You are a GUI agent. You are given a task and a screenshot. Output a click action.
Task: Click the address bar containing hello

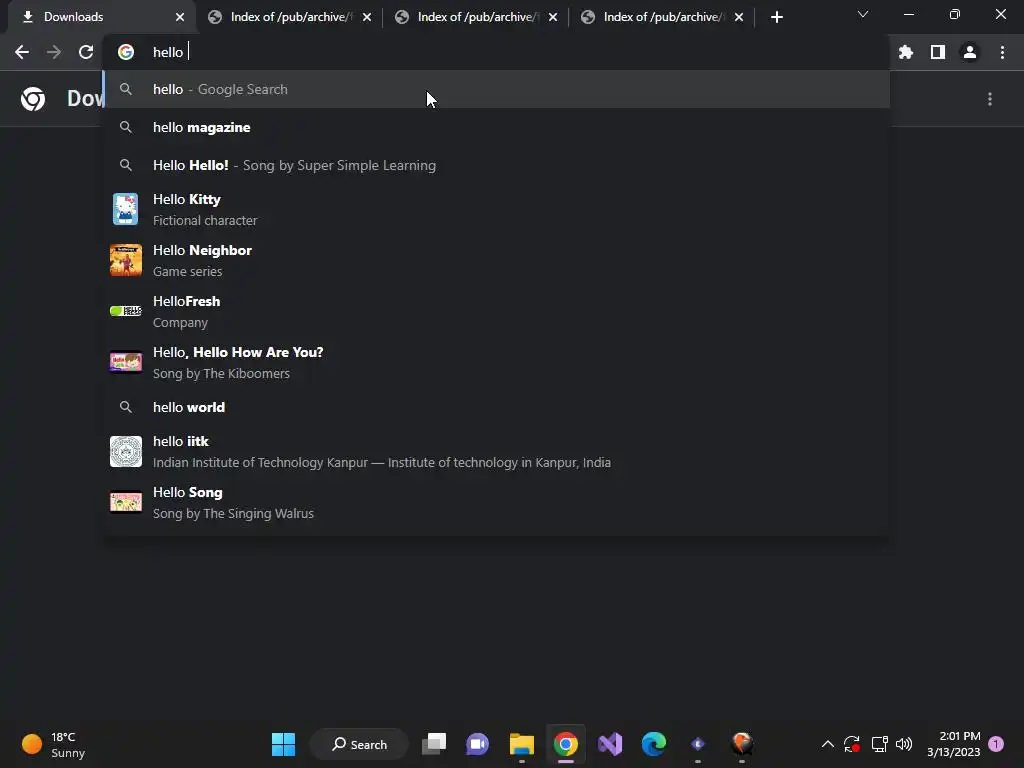[x=496, y=52]
